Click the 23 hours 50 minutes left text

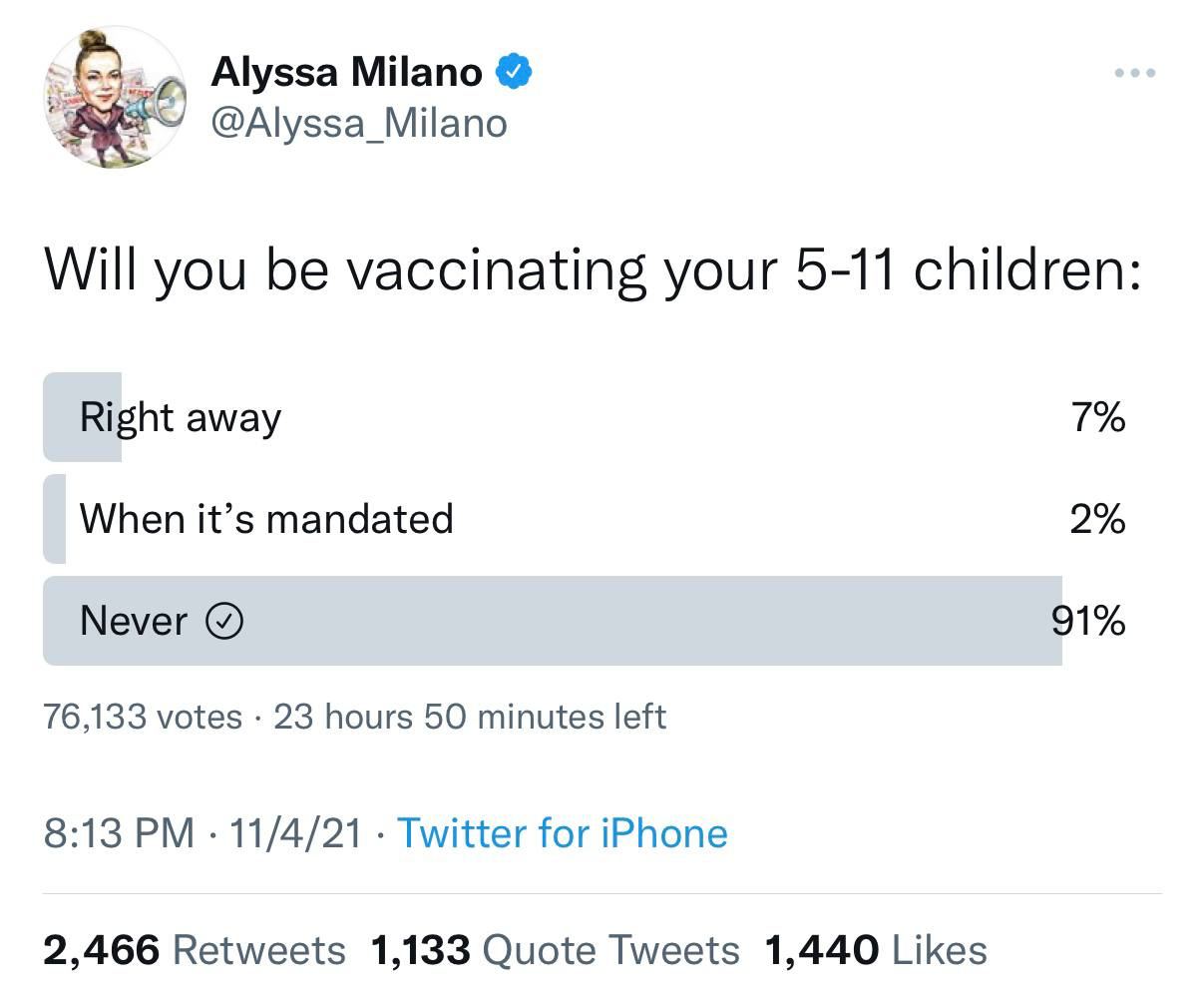tap(470, 717)
